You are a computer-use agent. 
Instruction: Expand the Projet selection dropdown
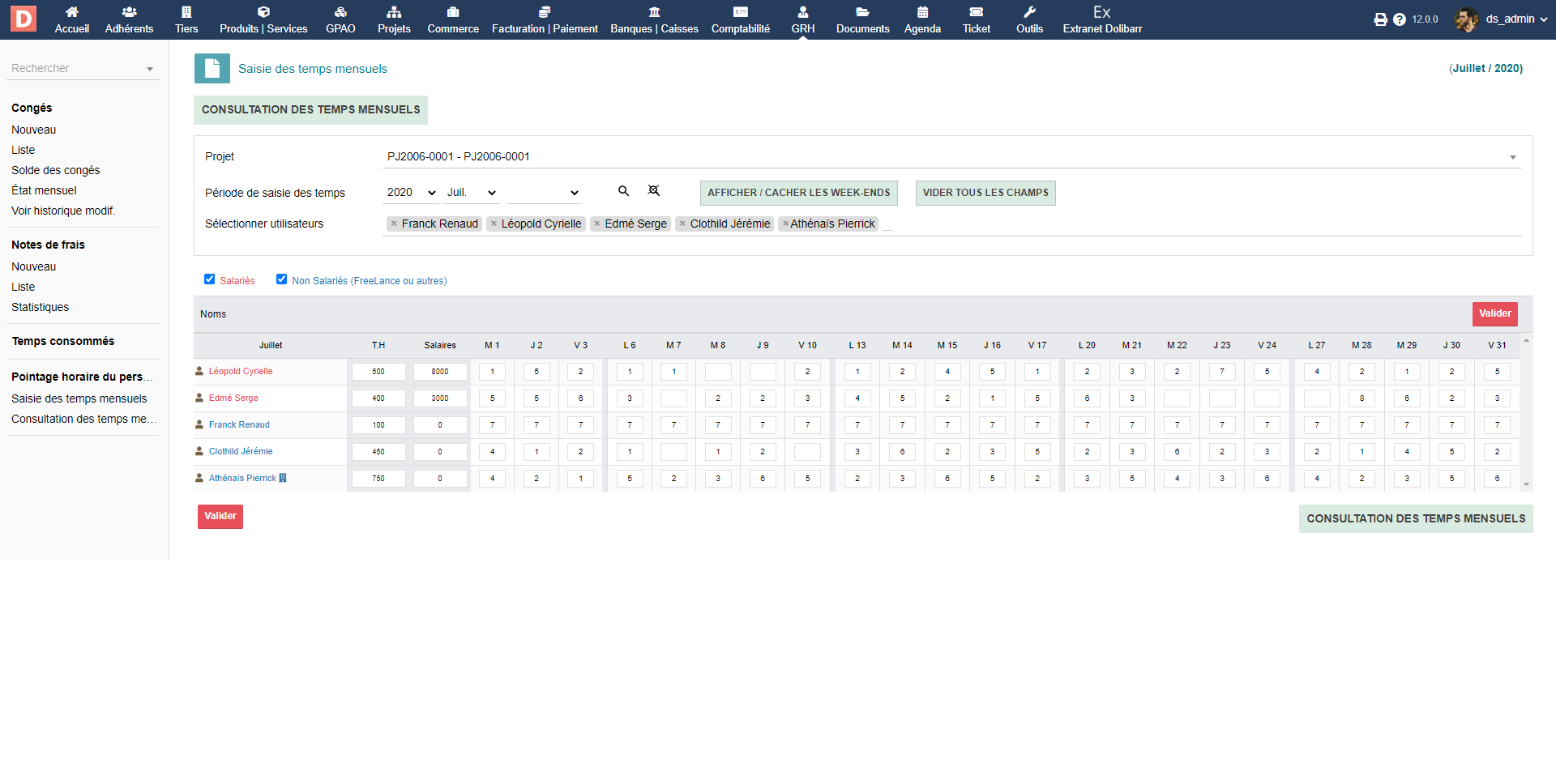(x=1512, y=157)
